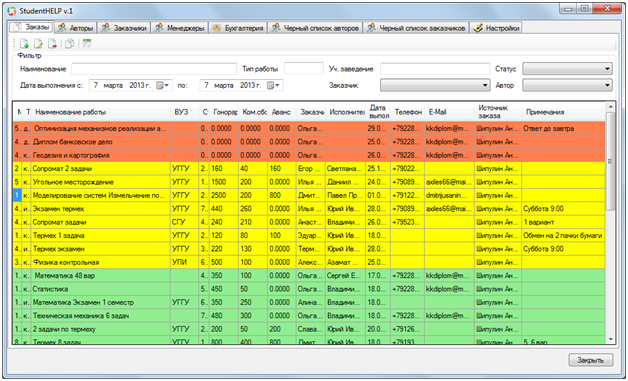Click the 'Термех 1 задача' cell
Image resolution: width=628 pixels, height=381 pixels.
[x=101, y=236]
